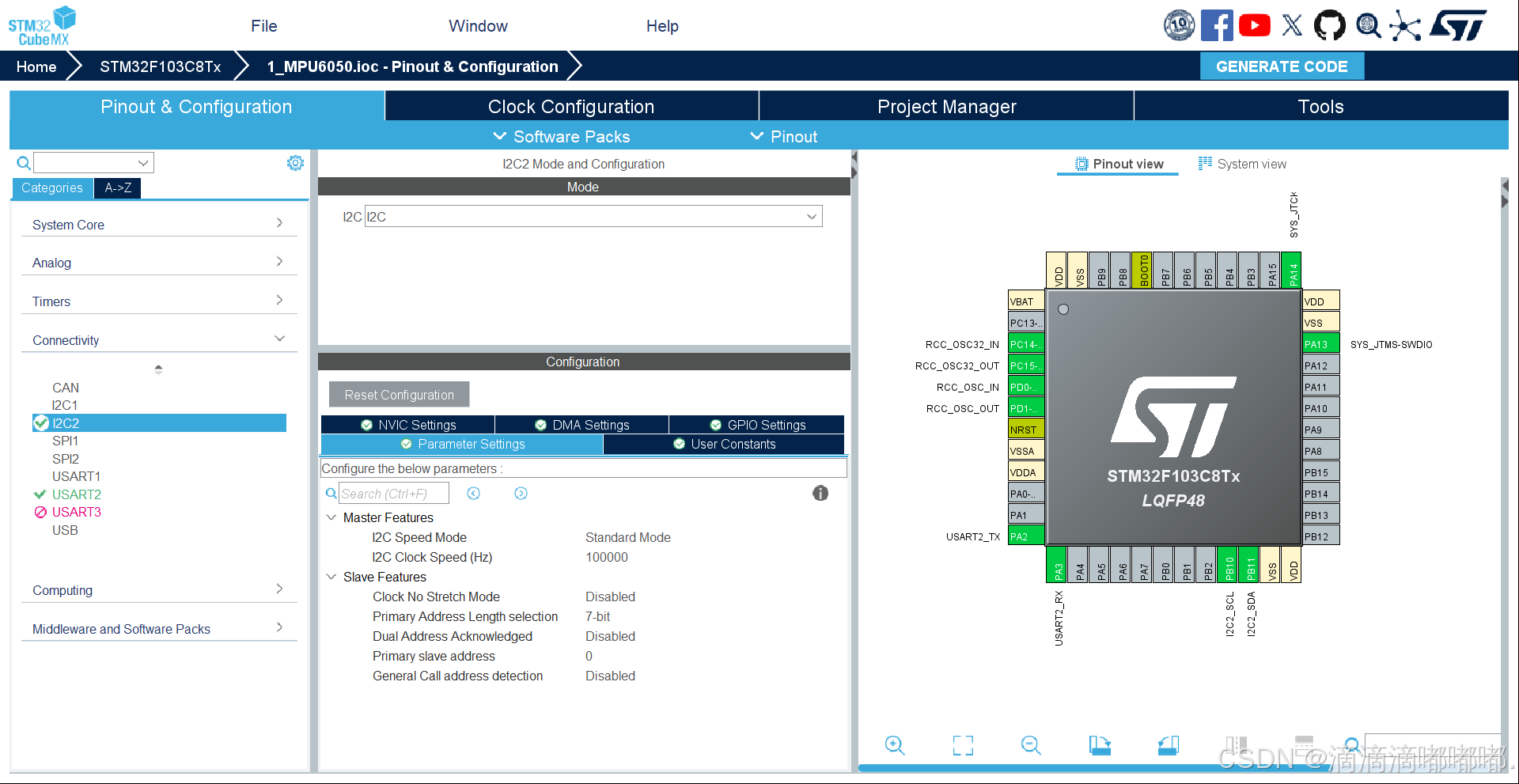Select USART3 in Connectivity list

click(x=77, y=512)
